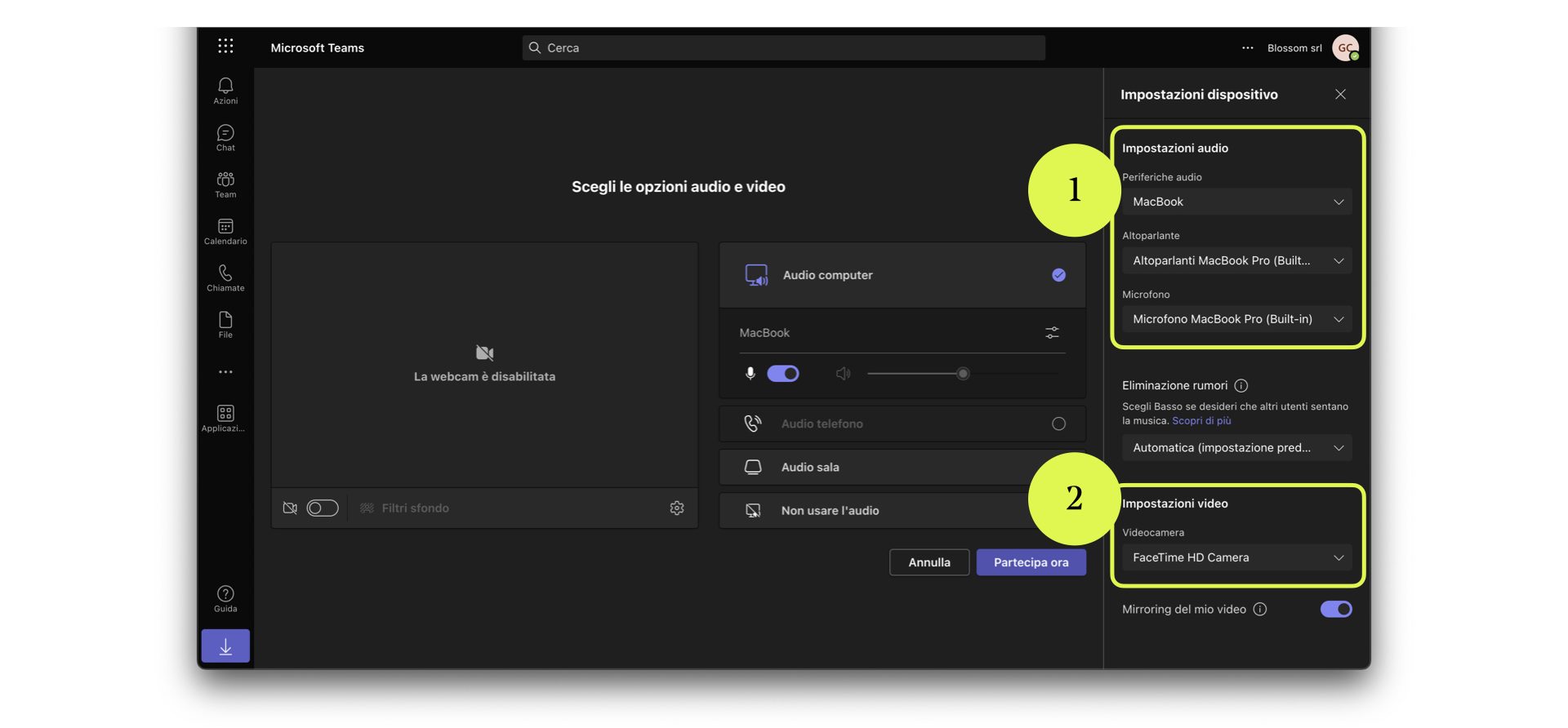Click the MacBook audio device settings icon
The height and width of the screenshot is (728, 1568).
click(1052, 333)
